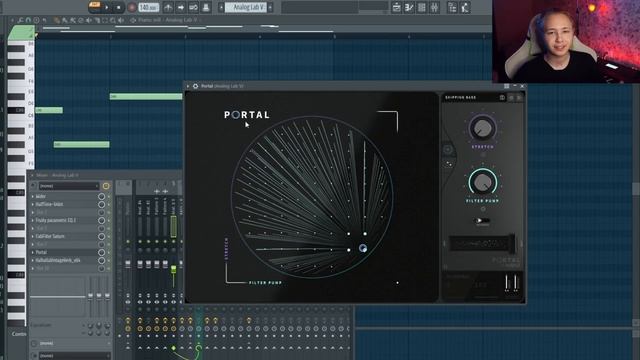This screenshot has width=640, height=360.
Task: Expand the HalfTime slot menu arrow
Action: [x=33, y=204]
